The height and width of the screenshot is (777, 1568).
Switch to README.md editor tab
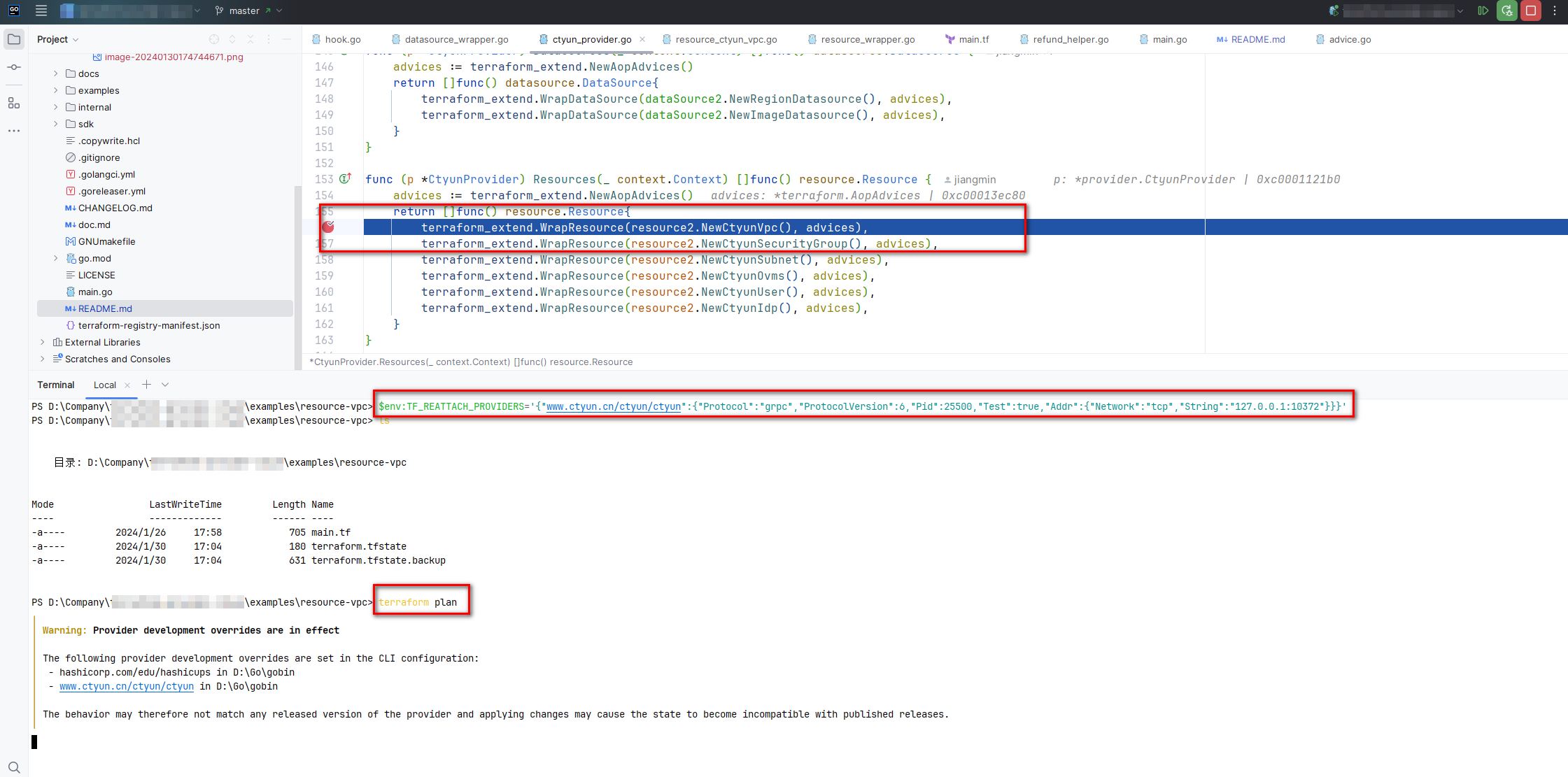point(1251,39)
